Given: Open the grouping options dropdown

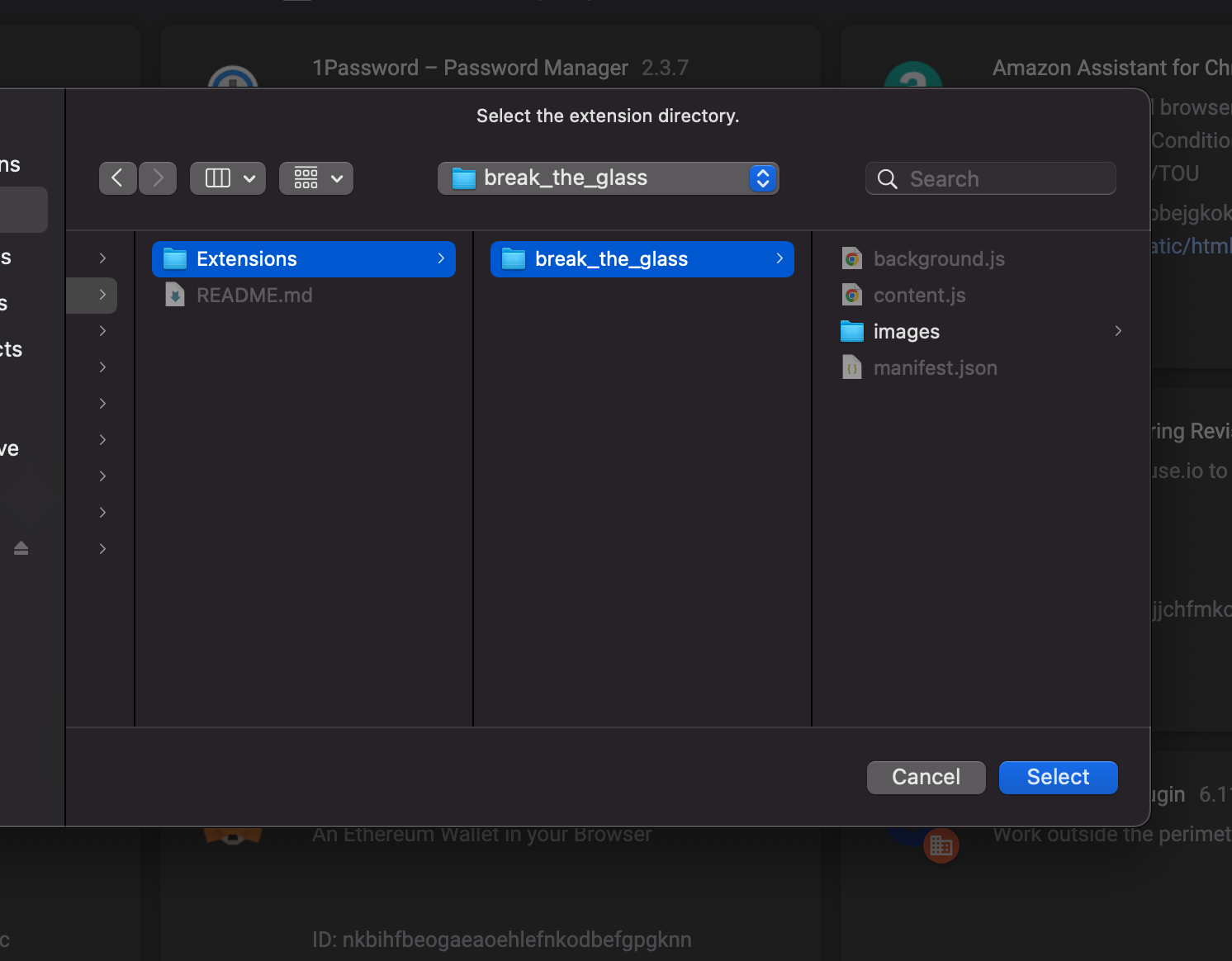Looking at the screenshot, I should pyautogui.click(x=315, y=178).
